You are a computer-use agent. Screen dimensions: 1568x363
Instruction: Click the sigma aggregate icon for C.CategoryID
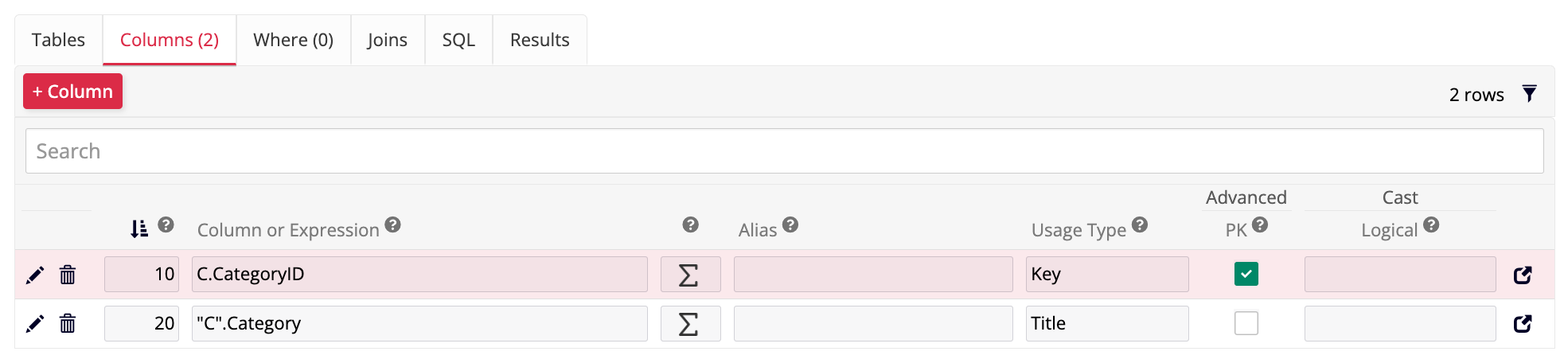(x=689, y=275)
